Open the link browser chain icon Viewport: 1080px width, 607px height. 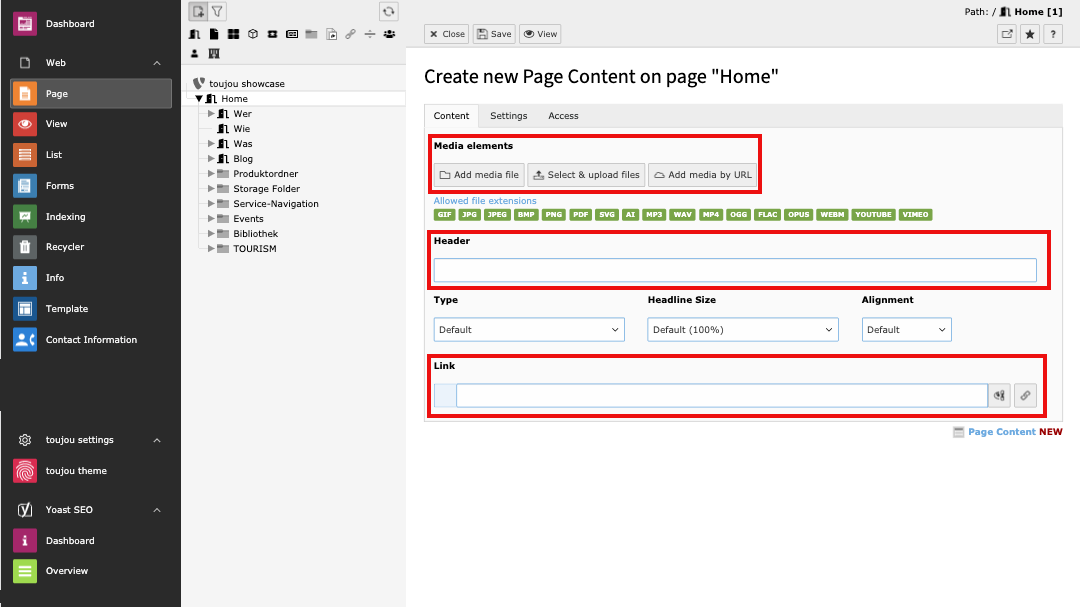(1024, 396)
